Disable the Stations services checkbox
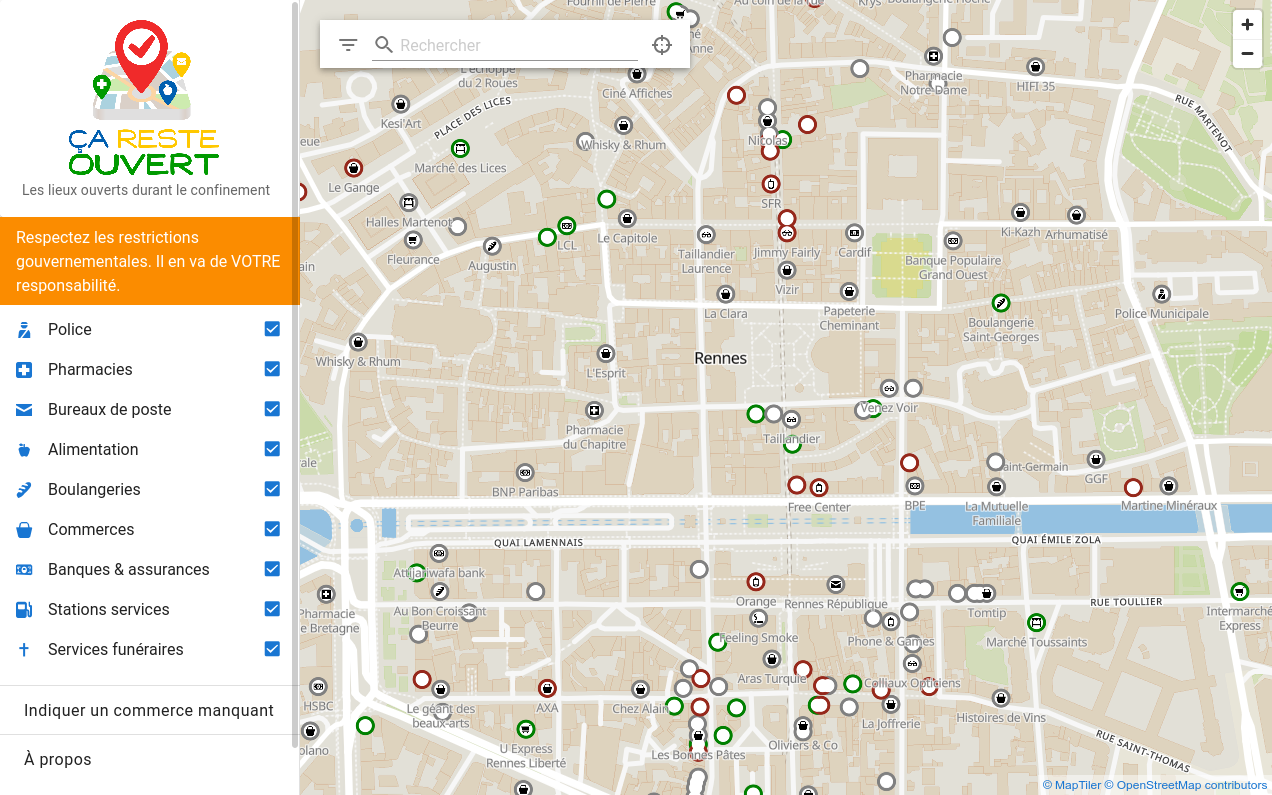This screenshot has height=795, width=1272. tap(272, 609)
